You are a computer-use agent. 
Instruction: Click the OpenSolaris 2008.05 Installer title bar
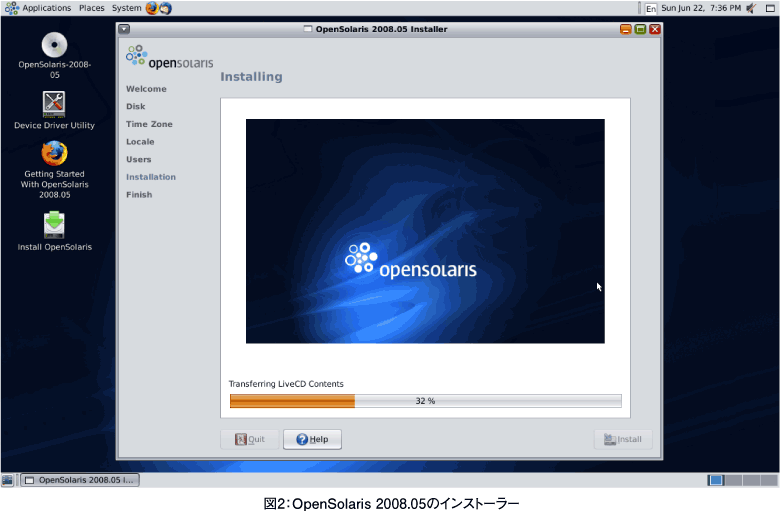coord(382,29)
